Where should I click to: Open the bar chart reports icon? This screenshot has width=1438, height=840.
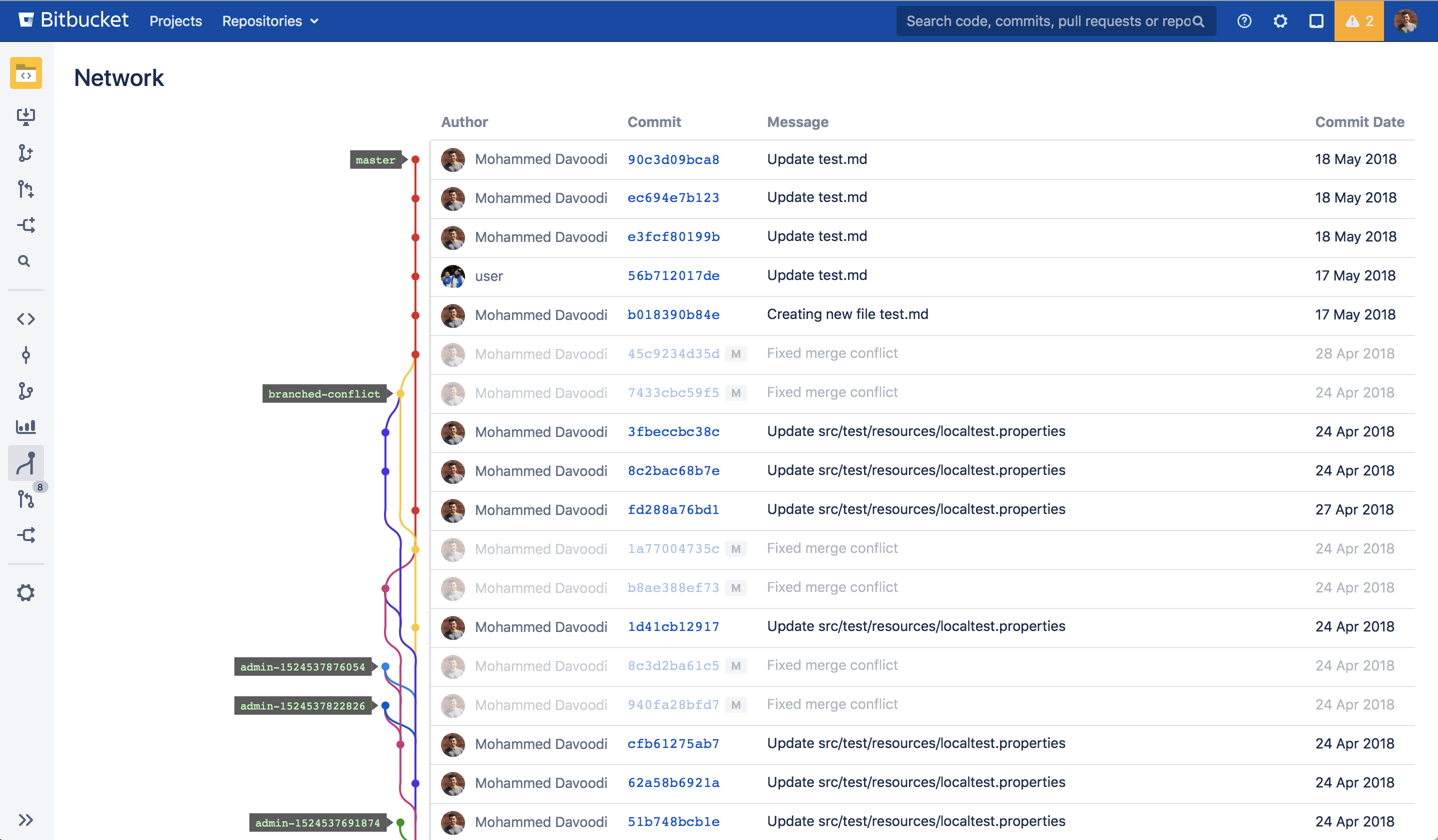(x=25, y=426)
